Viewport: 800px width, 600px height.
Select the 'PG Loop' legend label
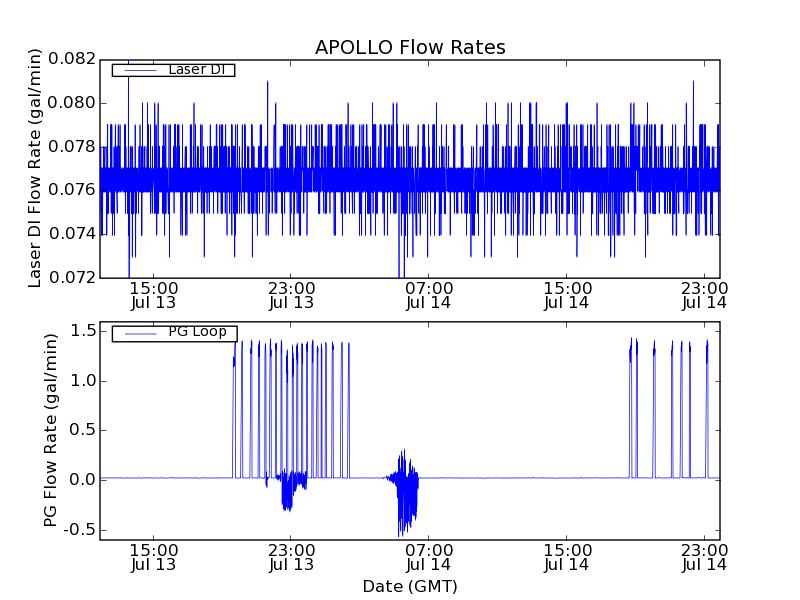coord(197,332)
